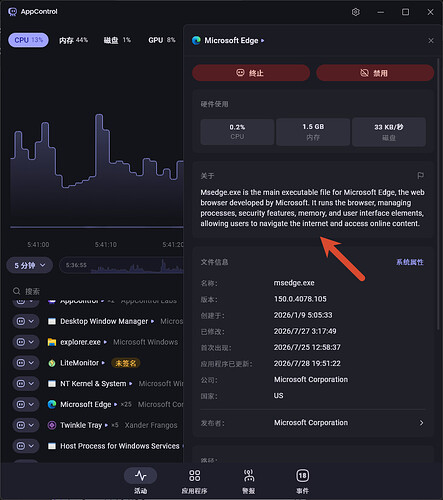
Task: Switch to the 应用程序 tab
Action: [x=194, y=481]
